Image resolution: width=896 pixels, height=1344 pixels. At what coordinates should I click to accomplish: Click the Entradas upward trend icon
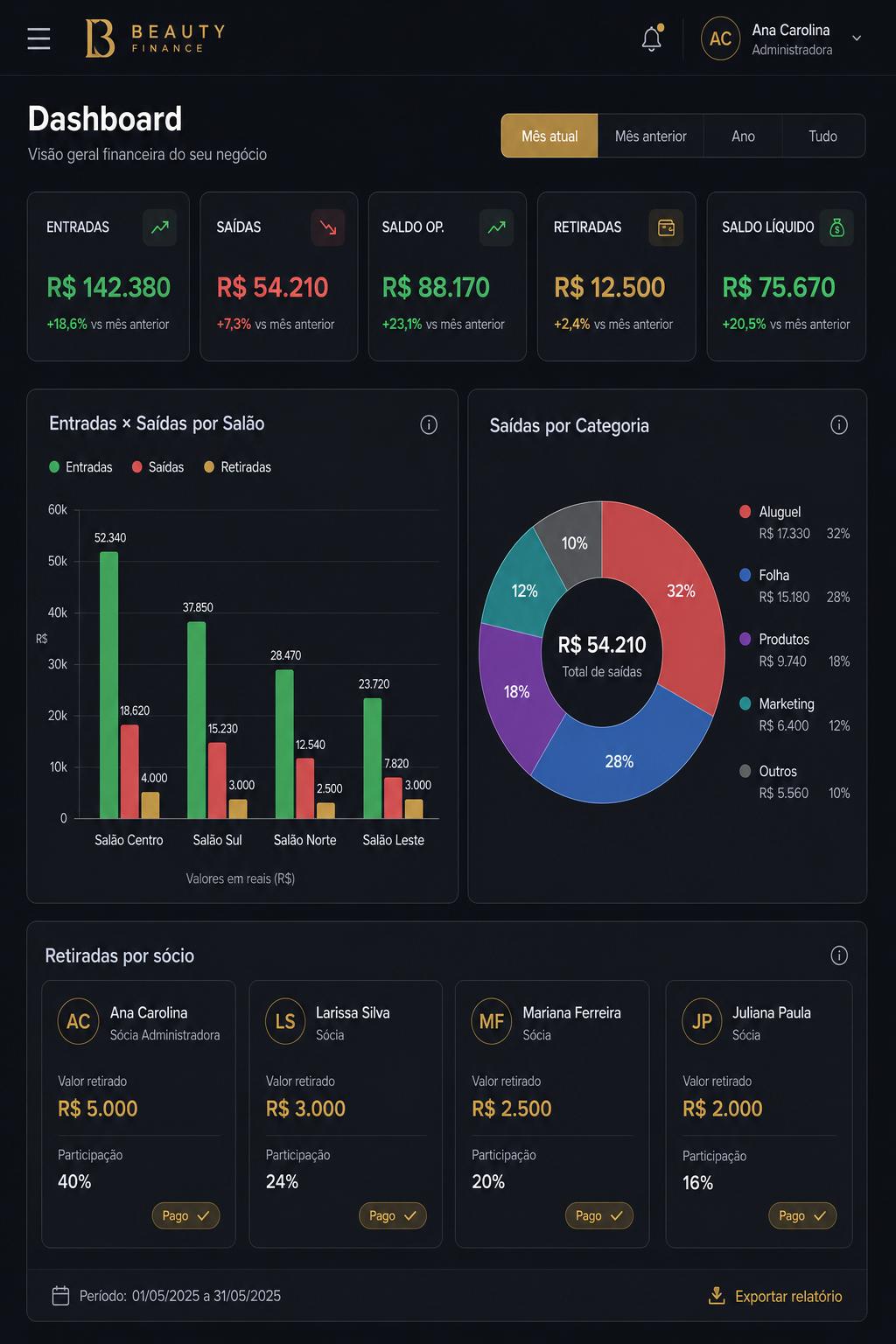[160, 227]
